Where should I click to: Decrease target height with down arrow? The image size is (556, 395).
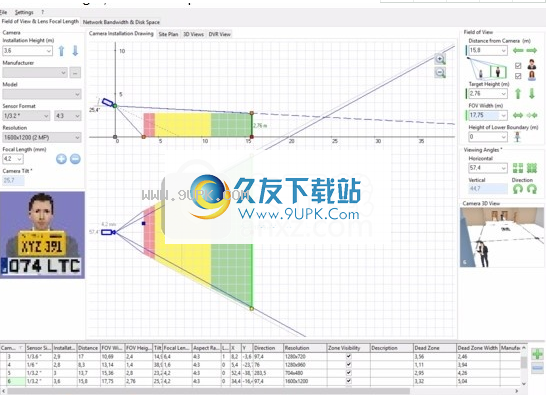pyautogui.click(x=532, y=94)
